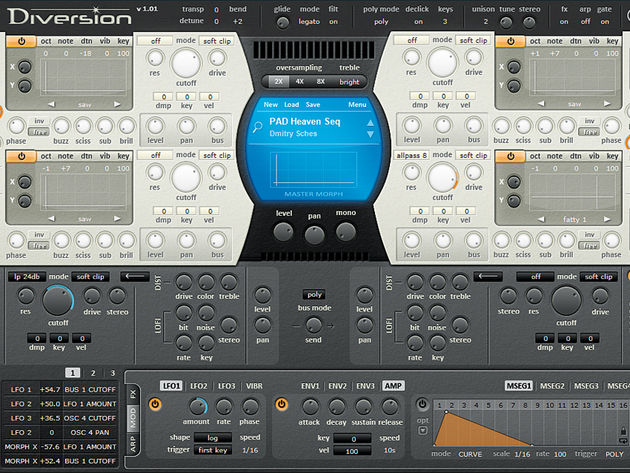
Task: Open the FX side tab
Action: tap(133, 394)
